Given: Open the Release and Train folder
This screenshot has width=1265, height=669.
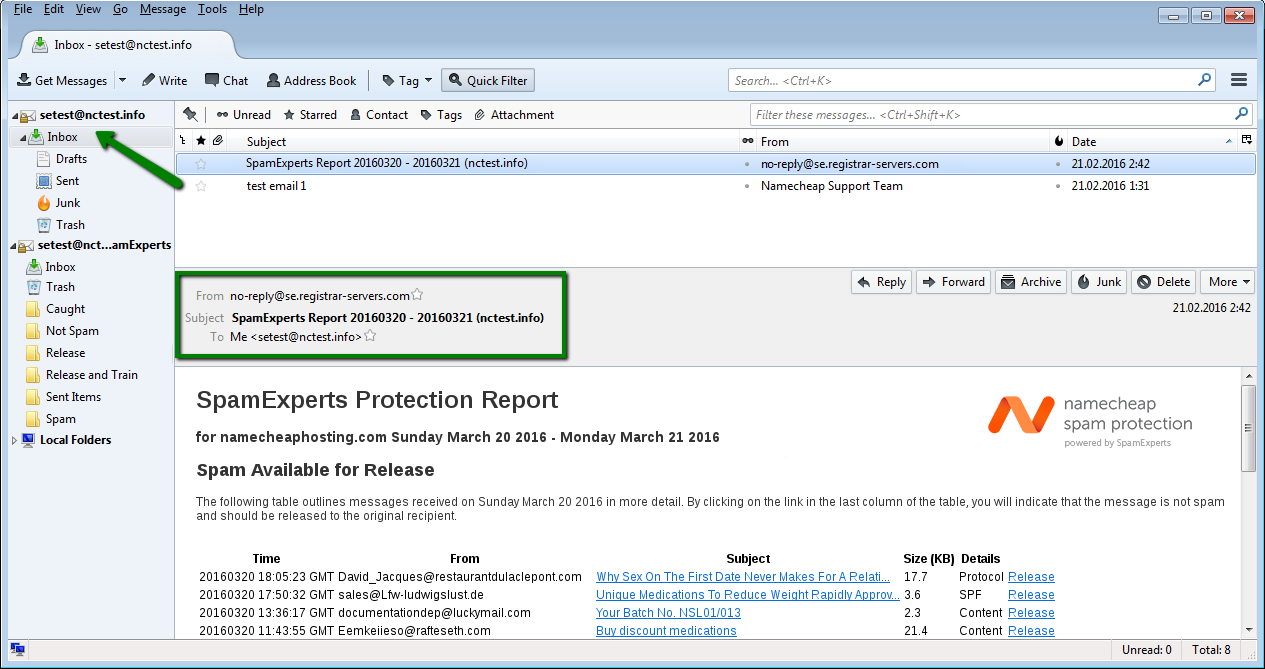Looking at the screenshot, I should pos(92,375).
